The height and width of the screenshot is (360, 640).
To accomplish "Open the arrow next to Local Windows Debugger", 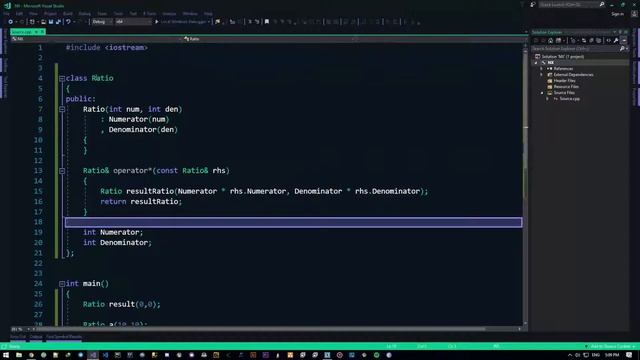I will click(x=209, y=22).
